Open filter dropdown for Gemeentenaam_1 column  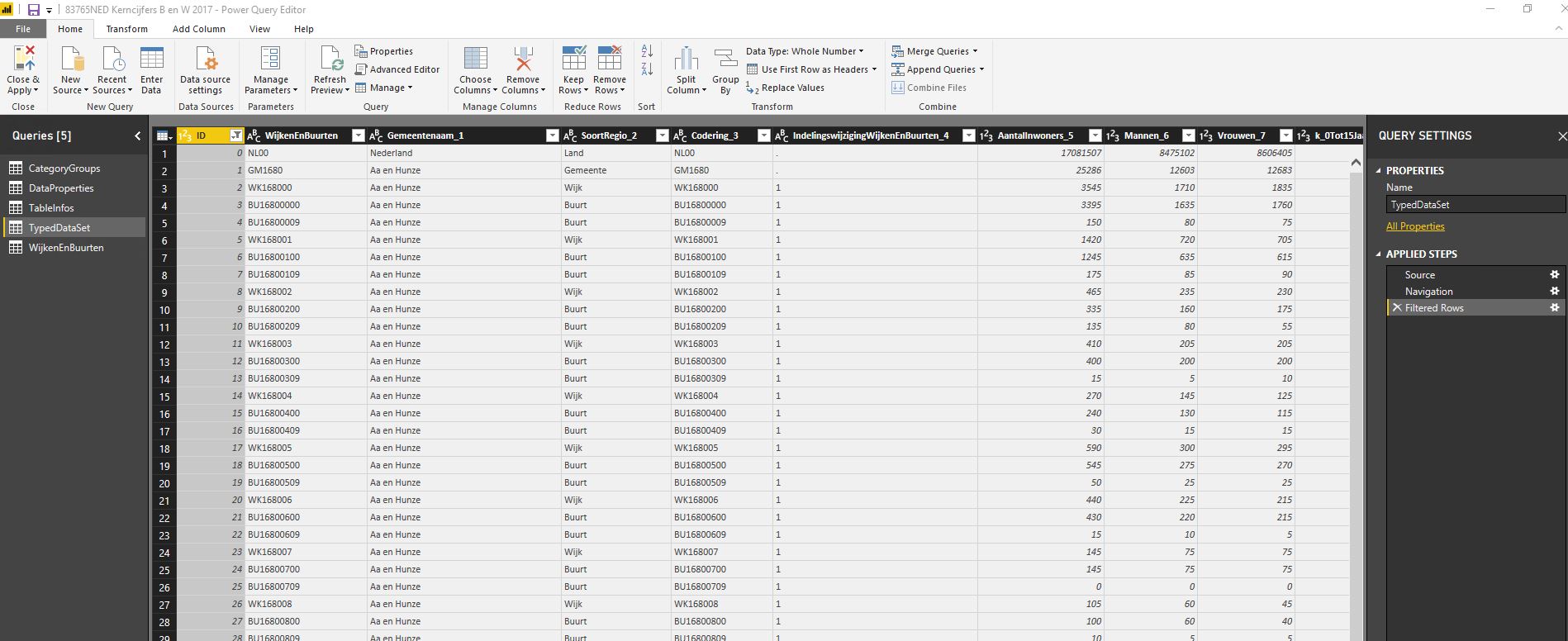[x=553, y=135]
